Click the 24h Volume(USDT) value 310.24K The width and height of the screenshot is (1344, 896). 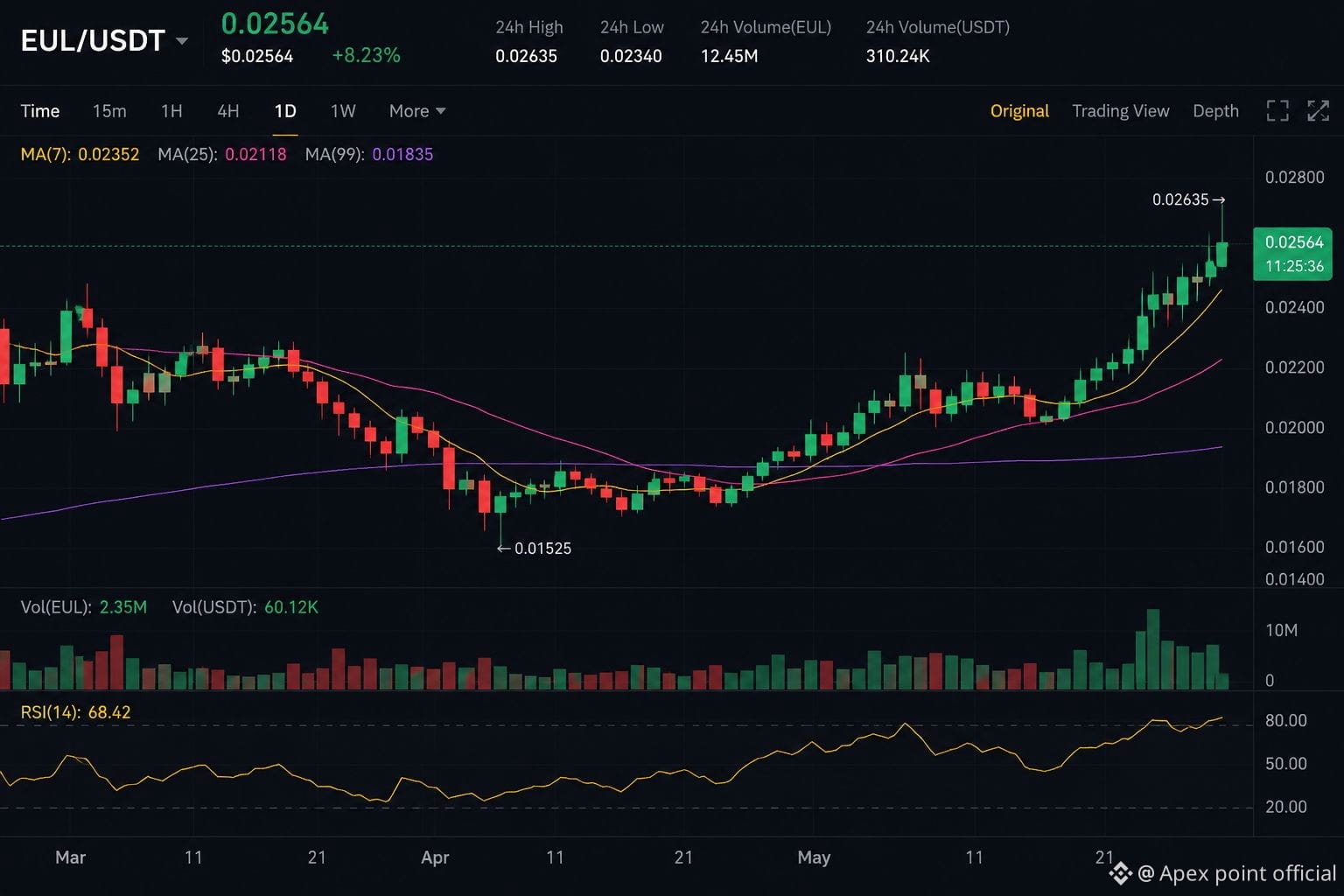(x=898, y=56)
